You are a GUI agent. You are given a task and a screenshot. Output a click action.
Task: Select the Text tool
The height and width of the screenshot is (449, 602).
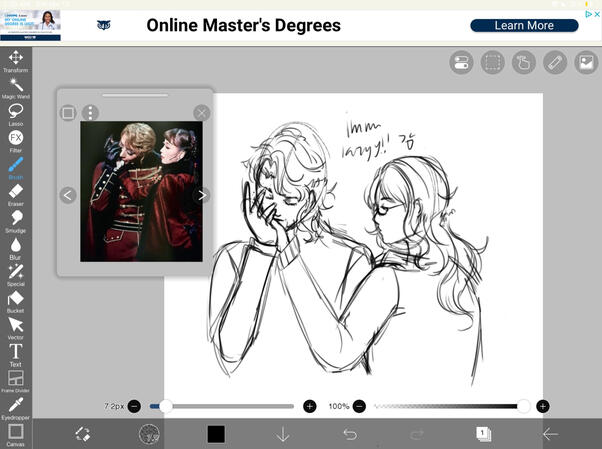coord(16,352)
